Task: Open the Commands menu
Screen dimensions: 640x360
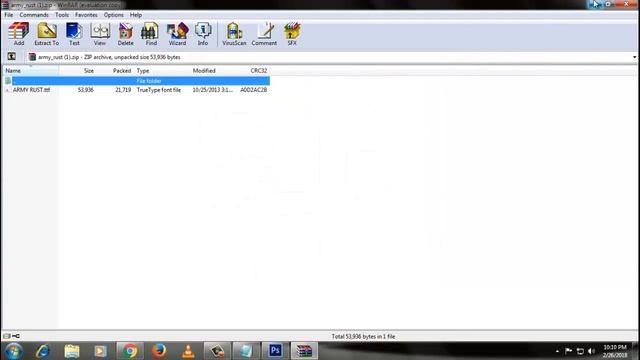Action: pos(34,15)
